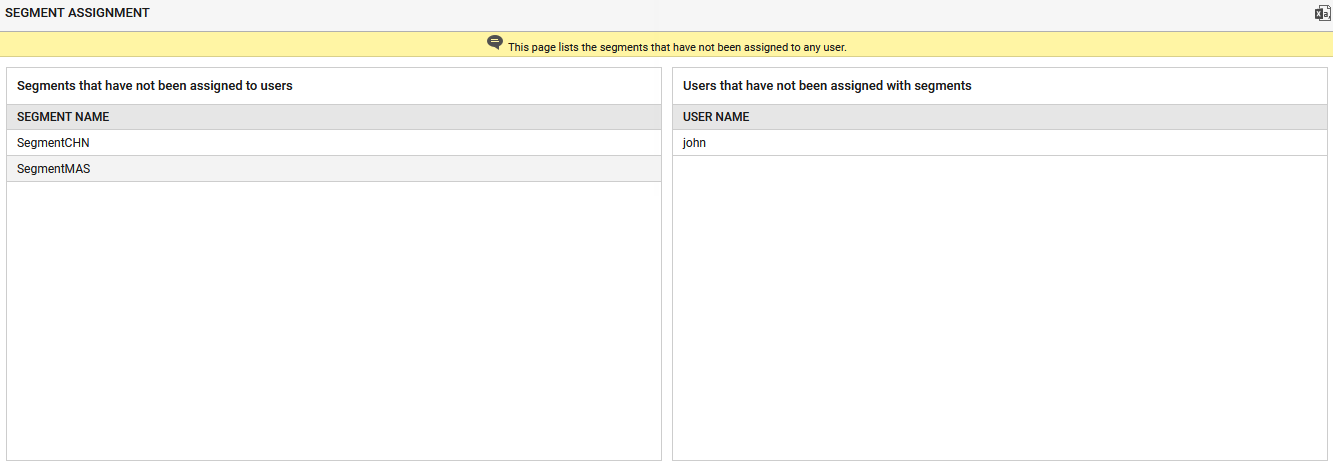This screenshot has width=1333, height=464.
Task: Click the SEGMENT NAME column header
Action: (334, 117)
